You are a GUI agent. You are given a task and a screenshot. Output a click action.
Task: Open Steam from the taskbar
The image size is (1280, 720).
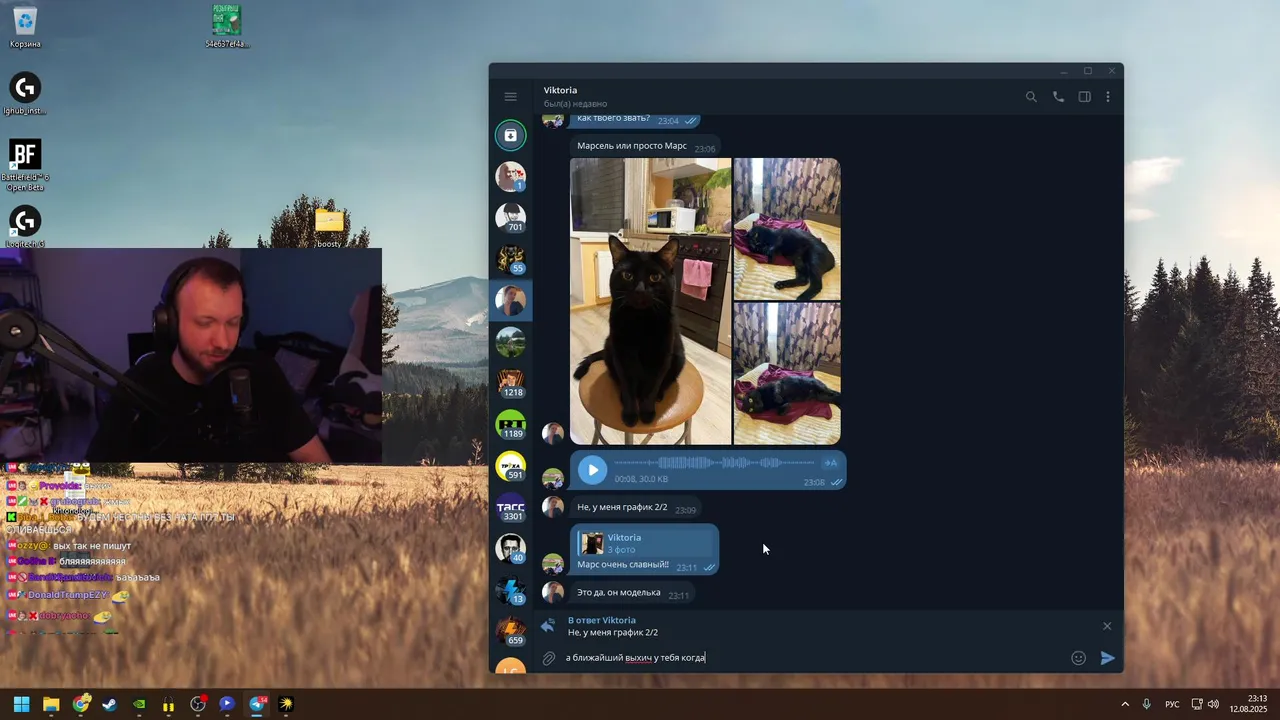click(x=110, y=704)
